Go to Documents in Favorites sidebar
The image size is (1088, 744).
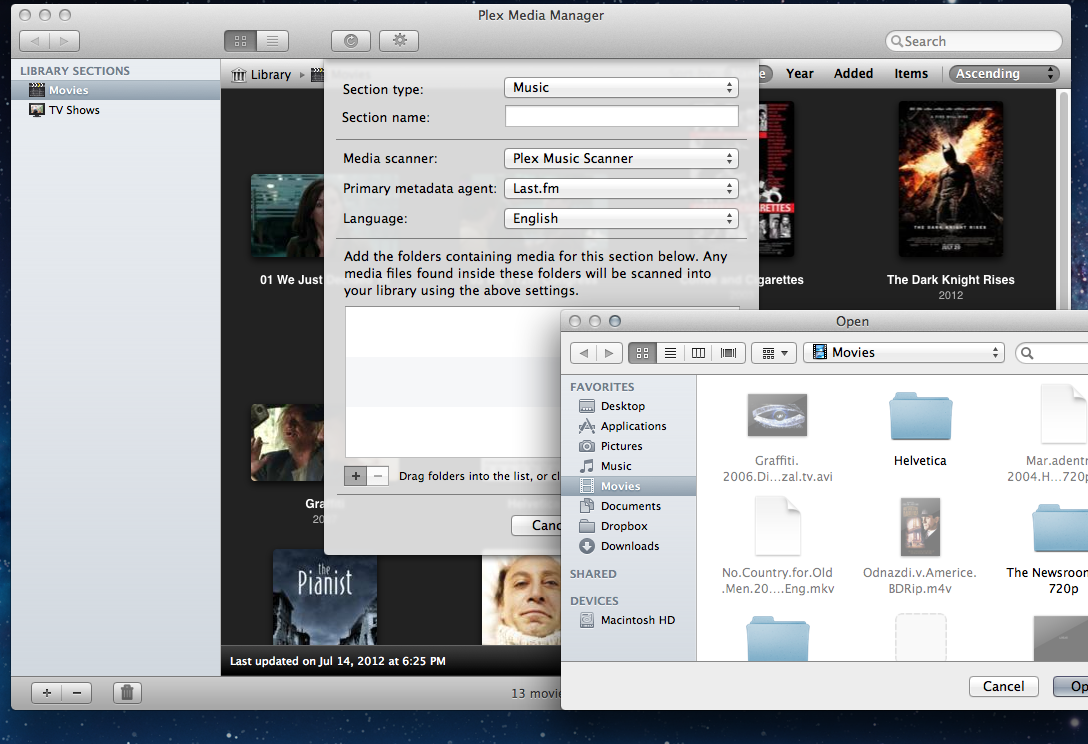[629, 506]
